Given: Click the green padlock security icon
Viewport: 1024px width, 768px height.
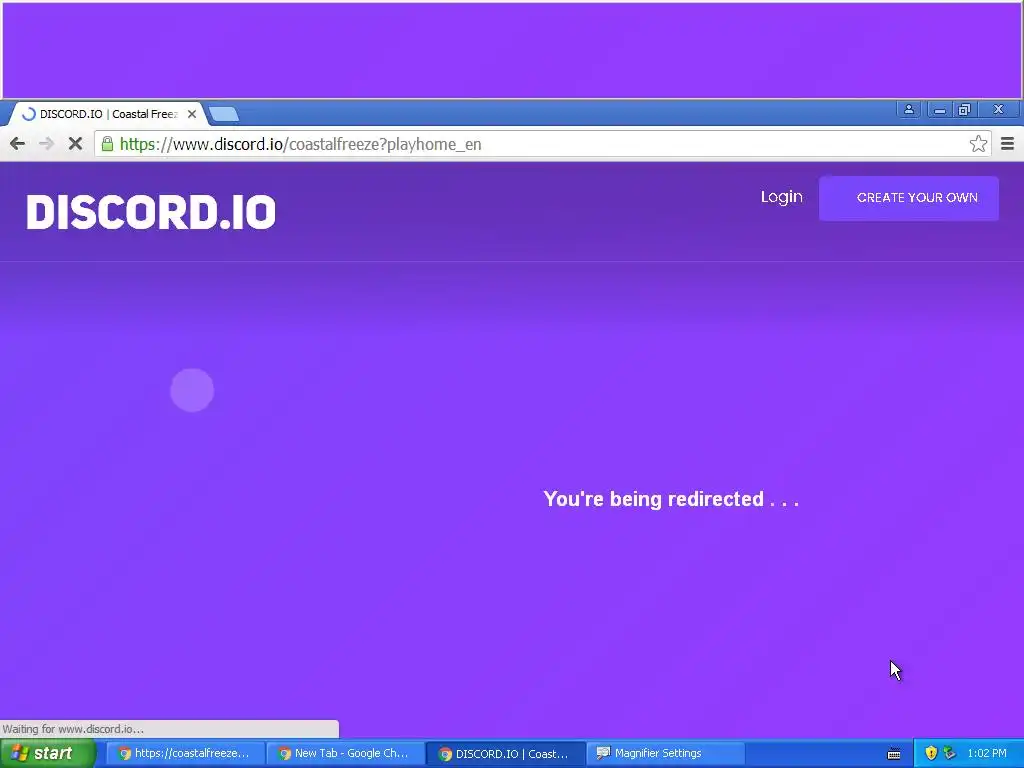Looking at the screenshot, I should pyautogui.click(x=107, y=144).
